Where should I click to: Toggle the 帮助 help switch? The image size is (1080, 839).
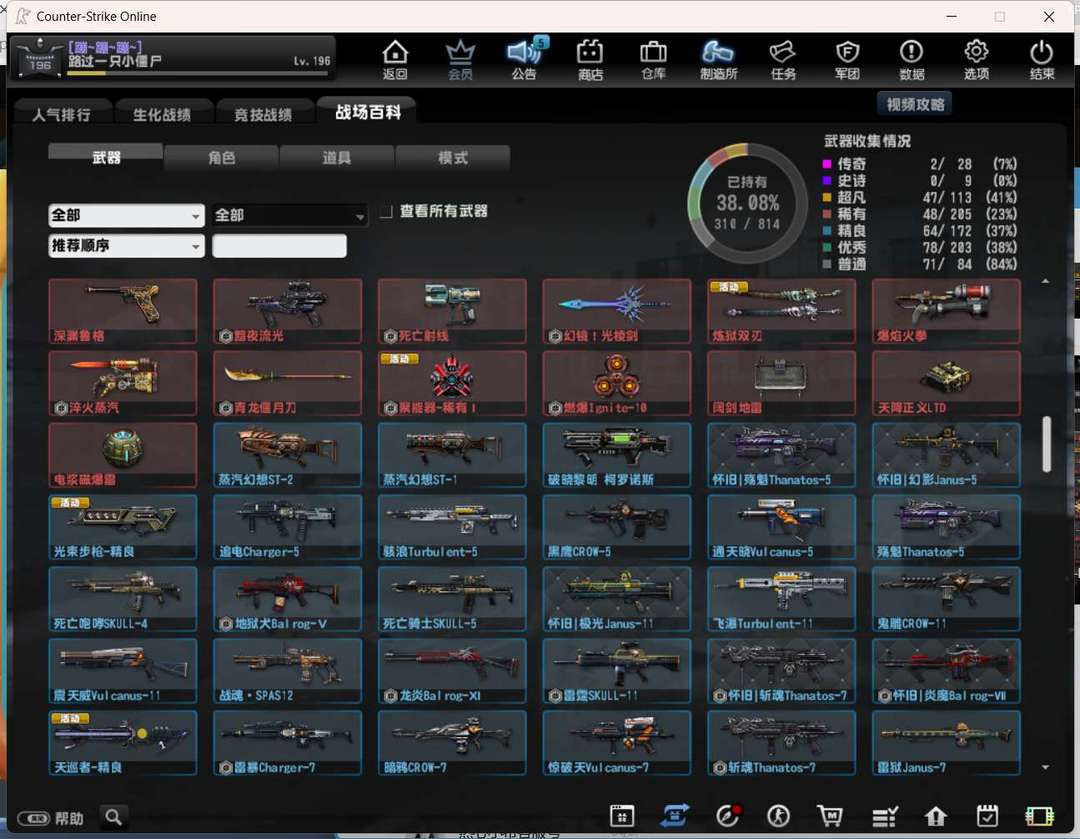pos(33,818)
